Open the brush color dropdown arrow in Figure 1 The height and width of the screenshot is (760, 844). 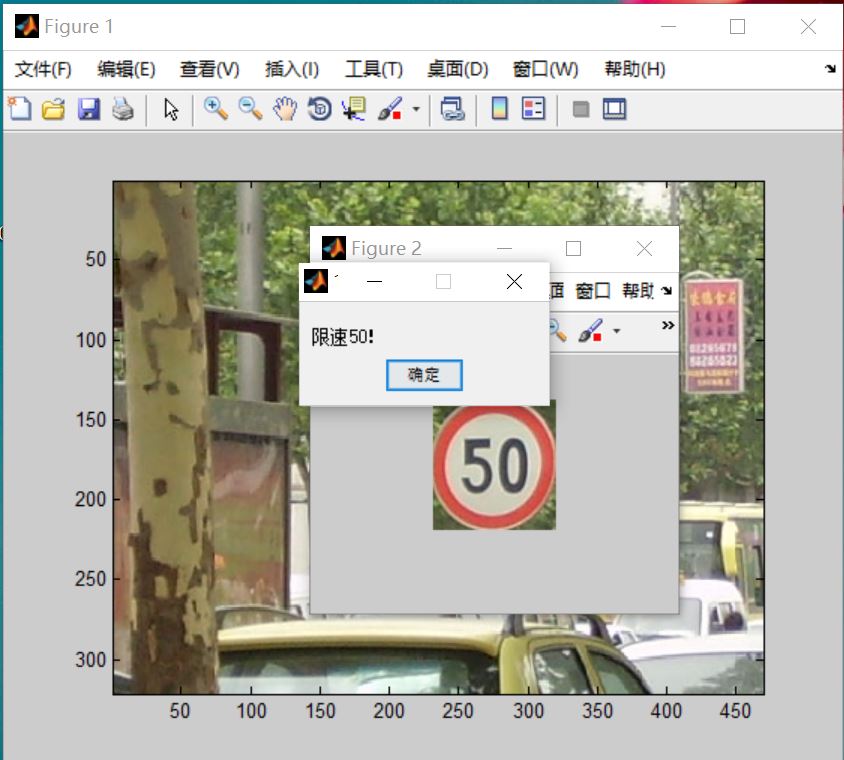click(x=416, y=109)
